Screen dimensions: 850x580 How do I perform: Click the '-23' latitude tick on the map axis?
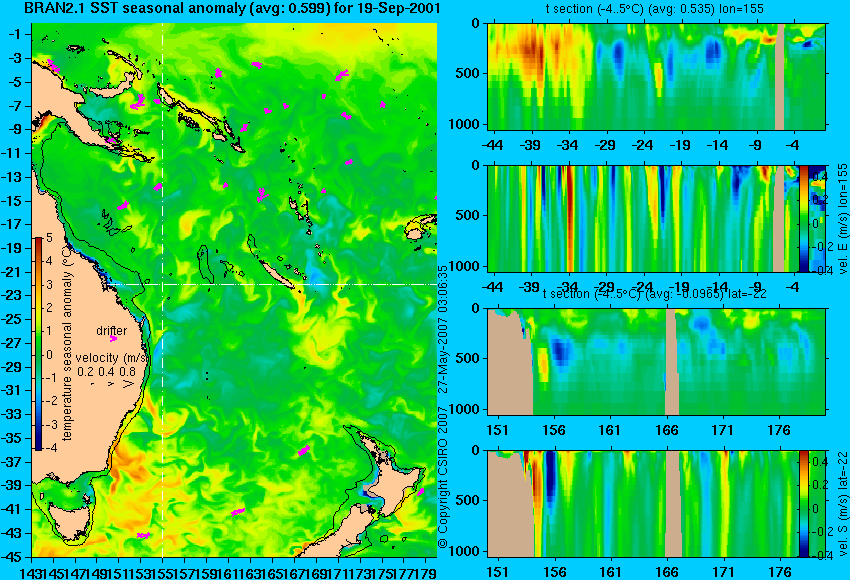click(12, 295)
